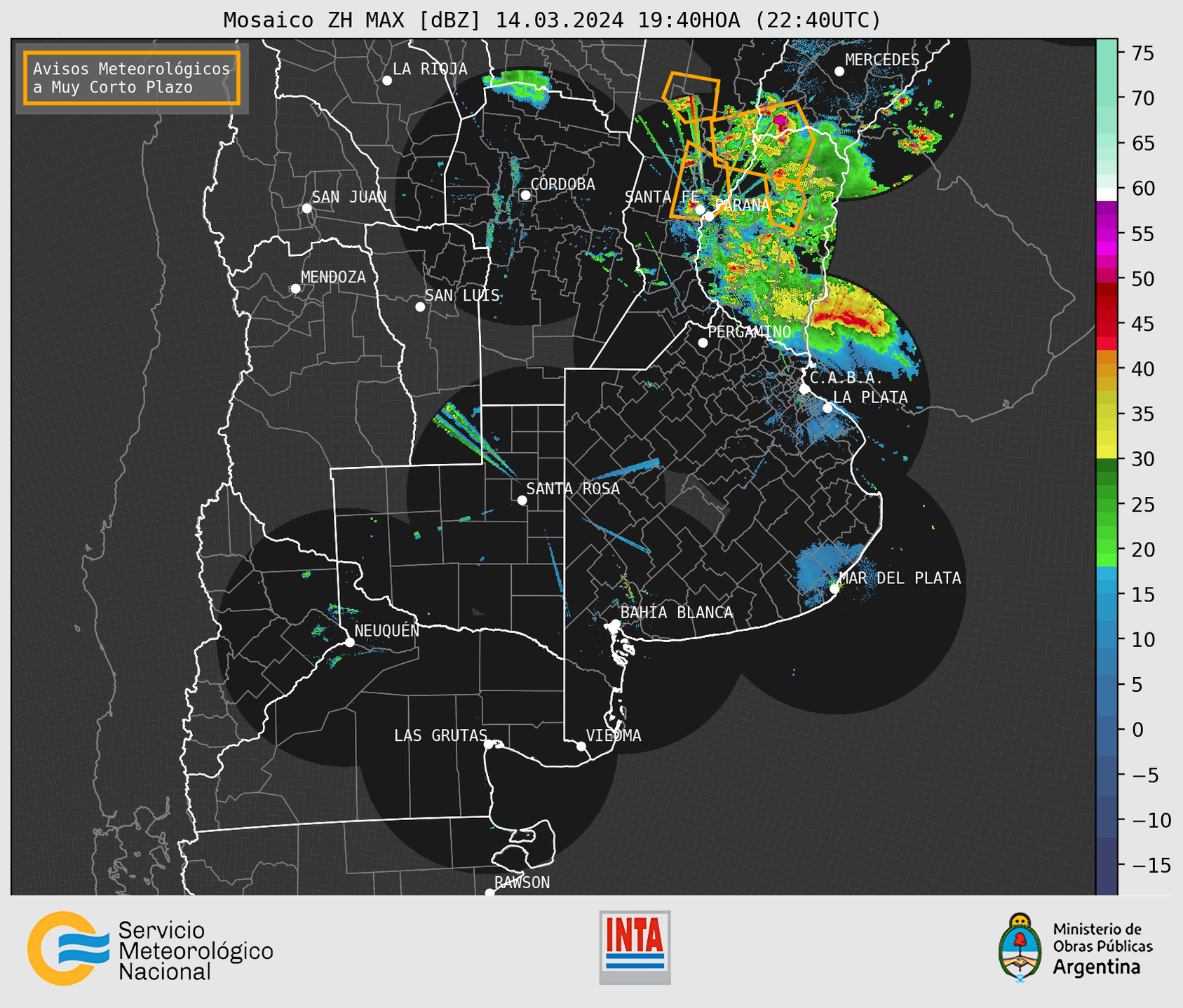Click the Viedma city marker
The height and width of the screenshot is (1008, 1183).
[581, 747]
